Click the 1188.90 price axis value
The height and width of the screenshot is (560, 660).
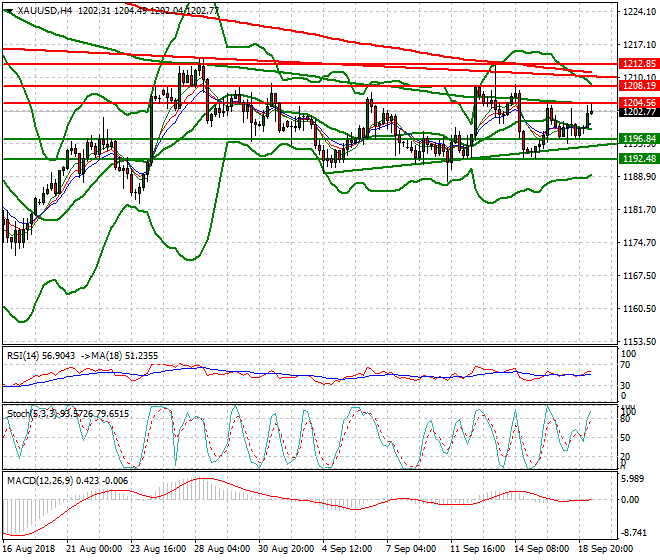coord(639,177)
